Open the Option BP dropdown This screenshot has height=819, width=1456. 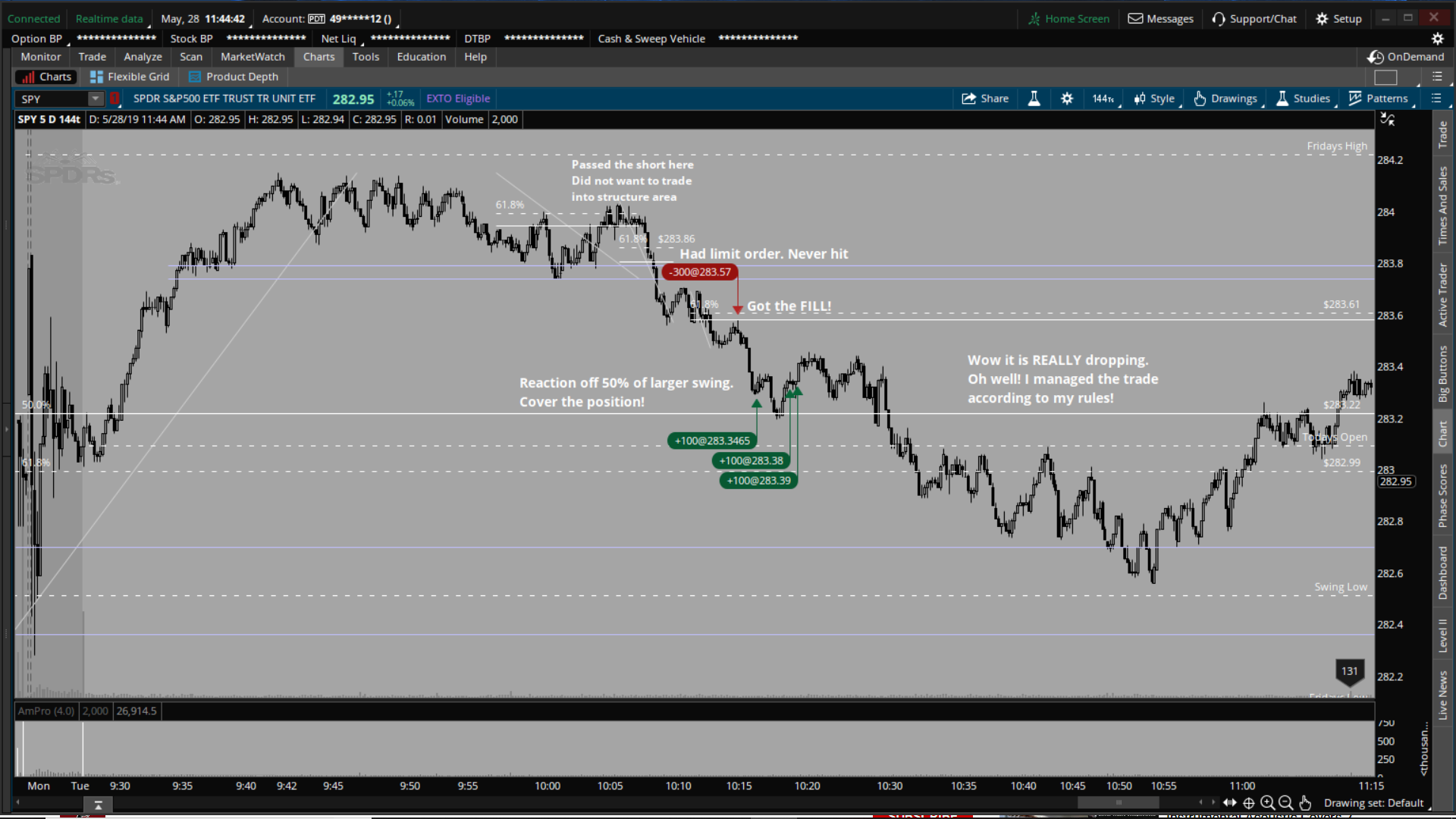39,39
